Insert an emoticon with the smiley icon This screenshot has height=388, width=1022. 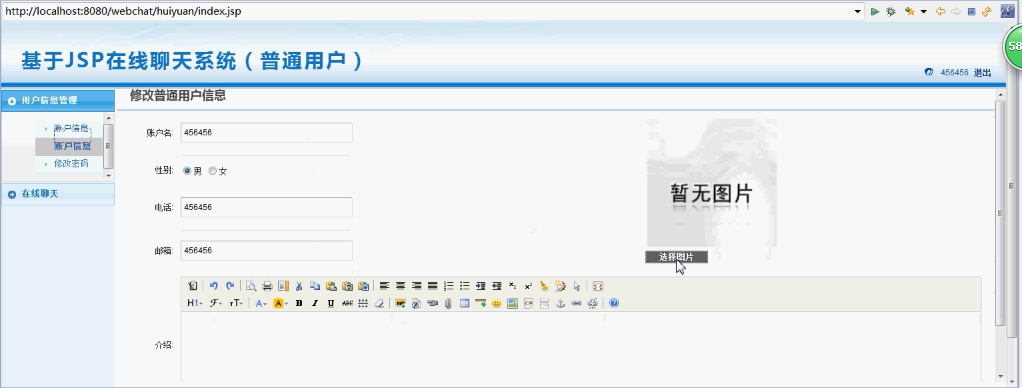(x=497, y=303)
